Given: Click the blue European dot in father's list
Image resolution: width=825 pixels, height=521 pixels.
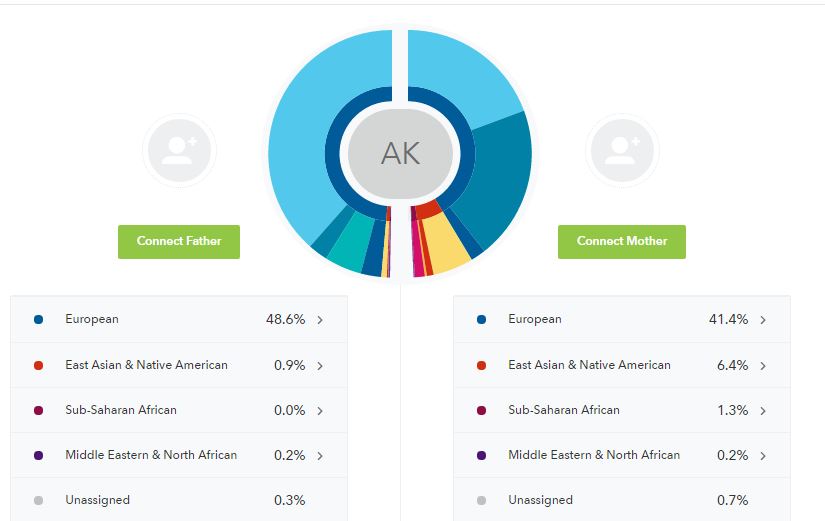Looking at the screenshot, I should click(x=38, y=320).
